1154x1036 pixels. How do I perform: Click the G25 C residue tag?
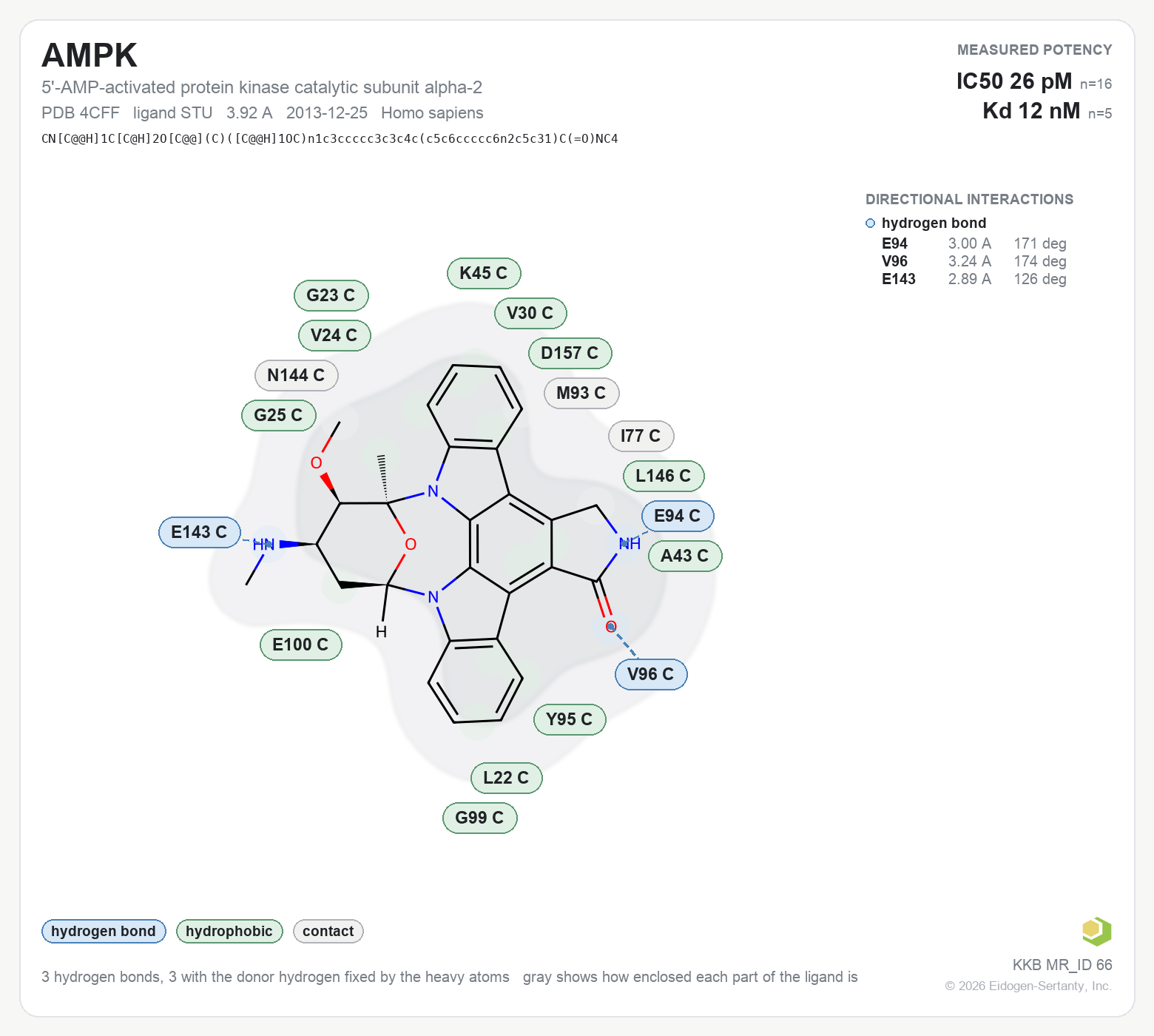point(279,415)
